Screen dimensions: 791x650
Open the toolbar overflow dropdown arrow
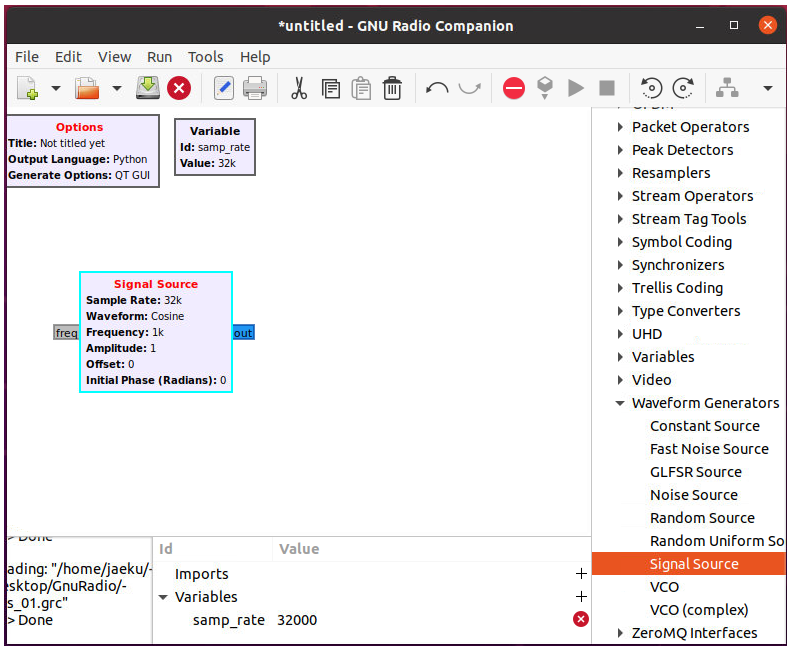click(x=767, y=88)
